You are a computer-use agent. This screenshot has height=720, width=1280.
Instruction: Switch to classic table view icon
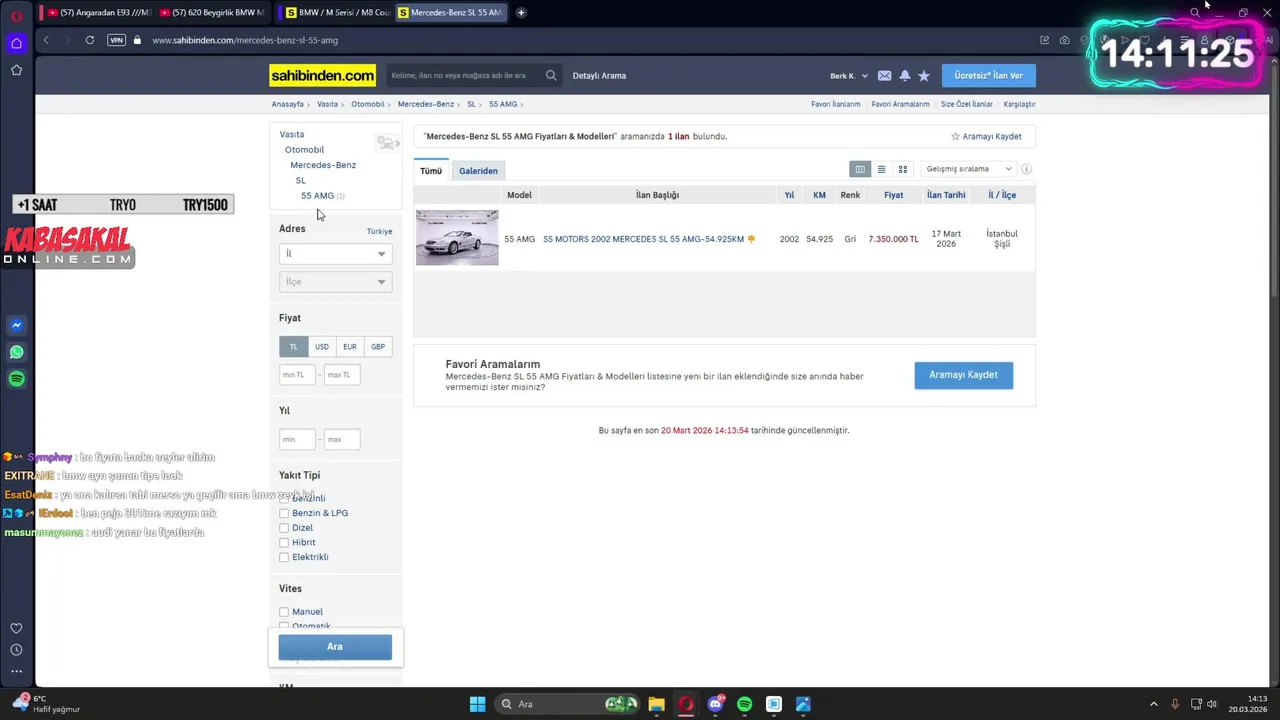860,169
